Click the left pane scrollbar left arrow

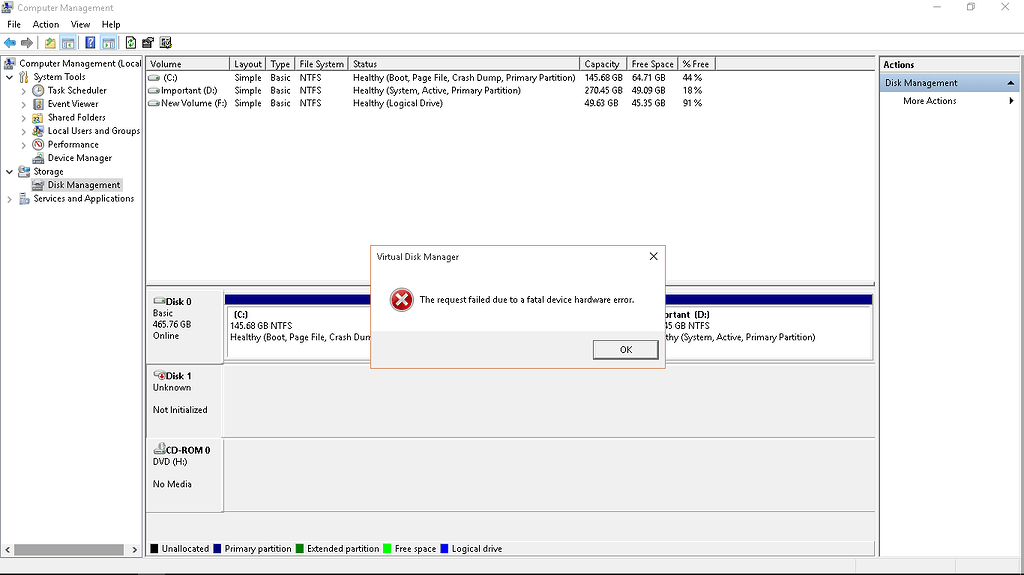(8, 550)
